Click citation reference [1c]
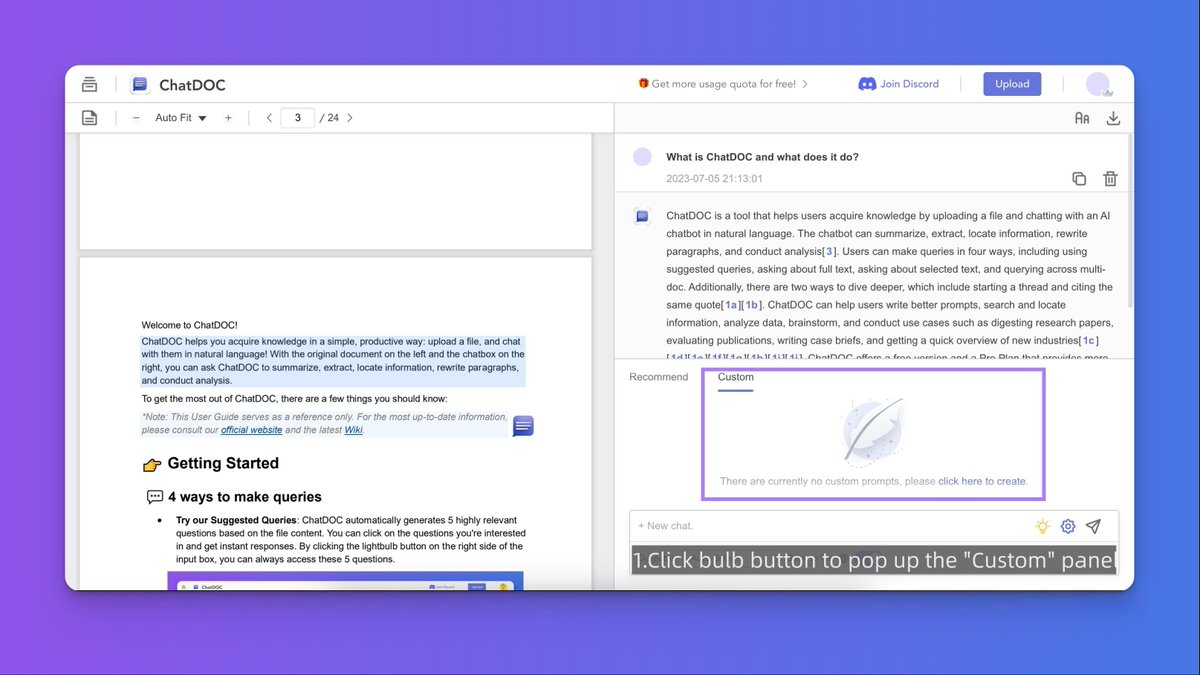Screen dimensions: 1200x675 click(1090, 341)
